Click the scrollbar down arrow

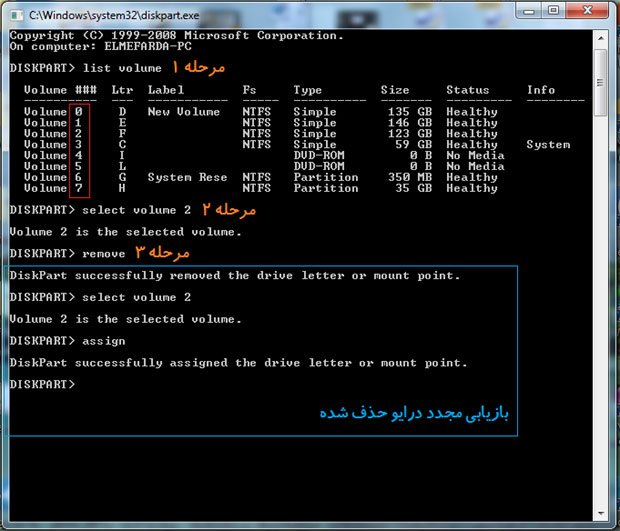pos(601,513)
